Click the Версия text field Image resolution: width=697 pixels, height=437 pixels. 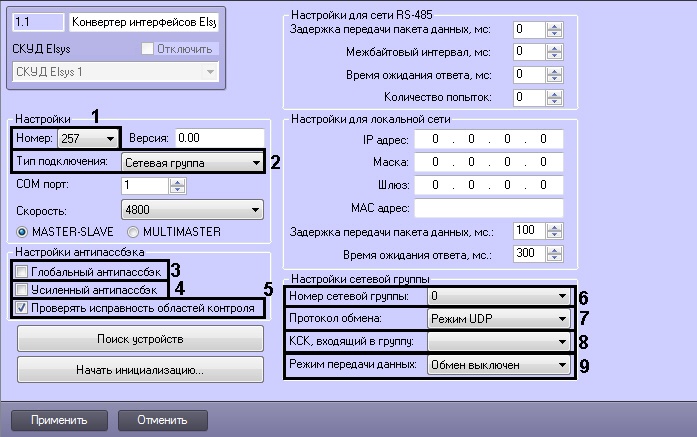[x=219, y=136]
